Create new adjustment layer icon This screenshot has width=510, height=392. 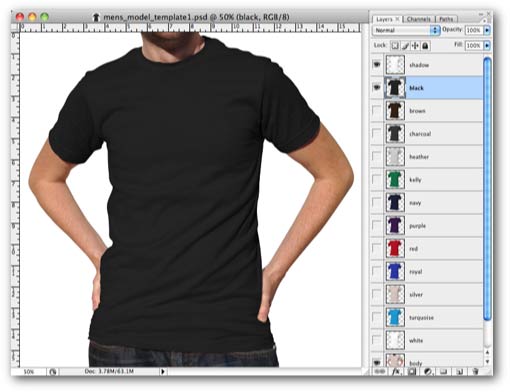pos(428,371)
